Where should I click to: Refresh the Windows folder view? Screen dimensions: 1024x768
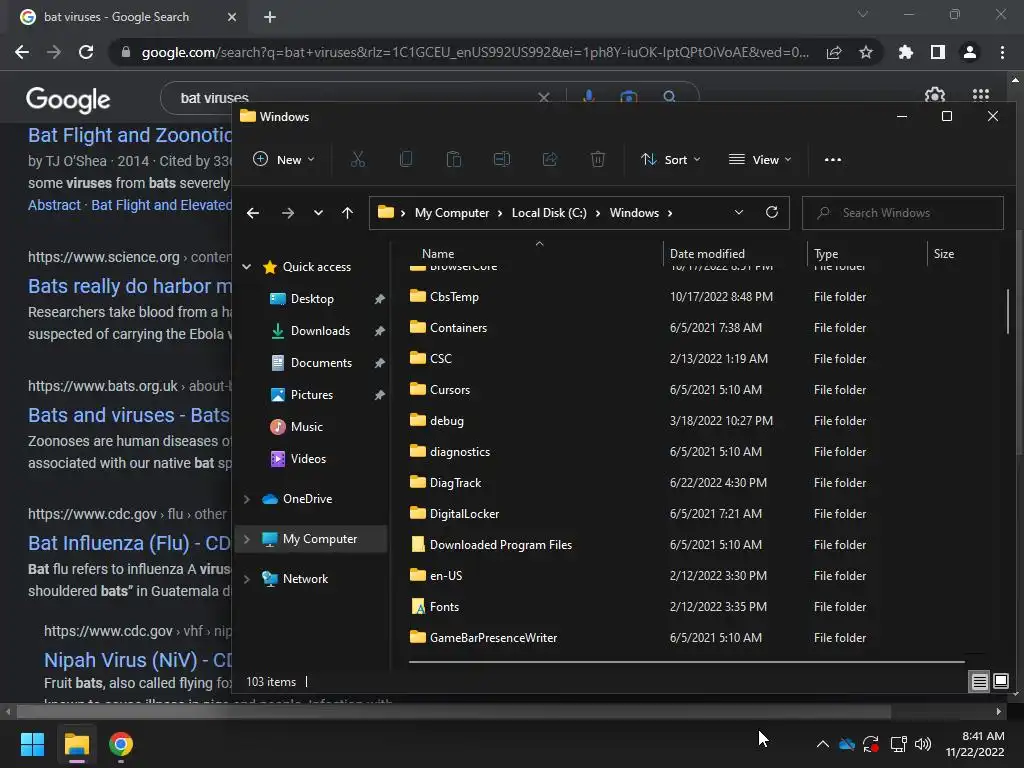(772, 212)
